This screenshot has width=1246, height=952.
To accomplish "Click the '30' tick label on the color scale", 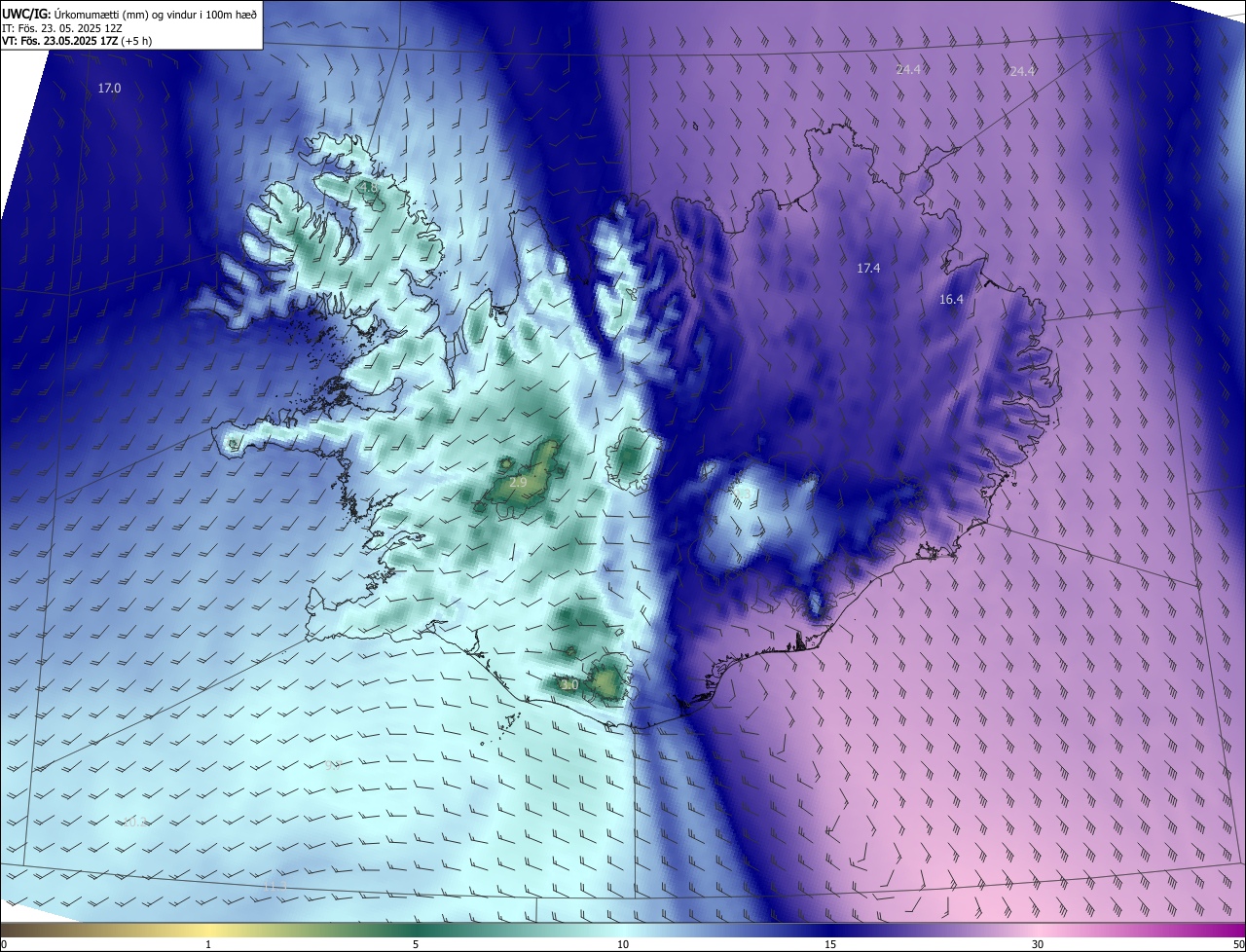I will [x=1038, y=945].
